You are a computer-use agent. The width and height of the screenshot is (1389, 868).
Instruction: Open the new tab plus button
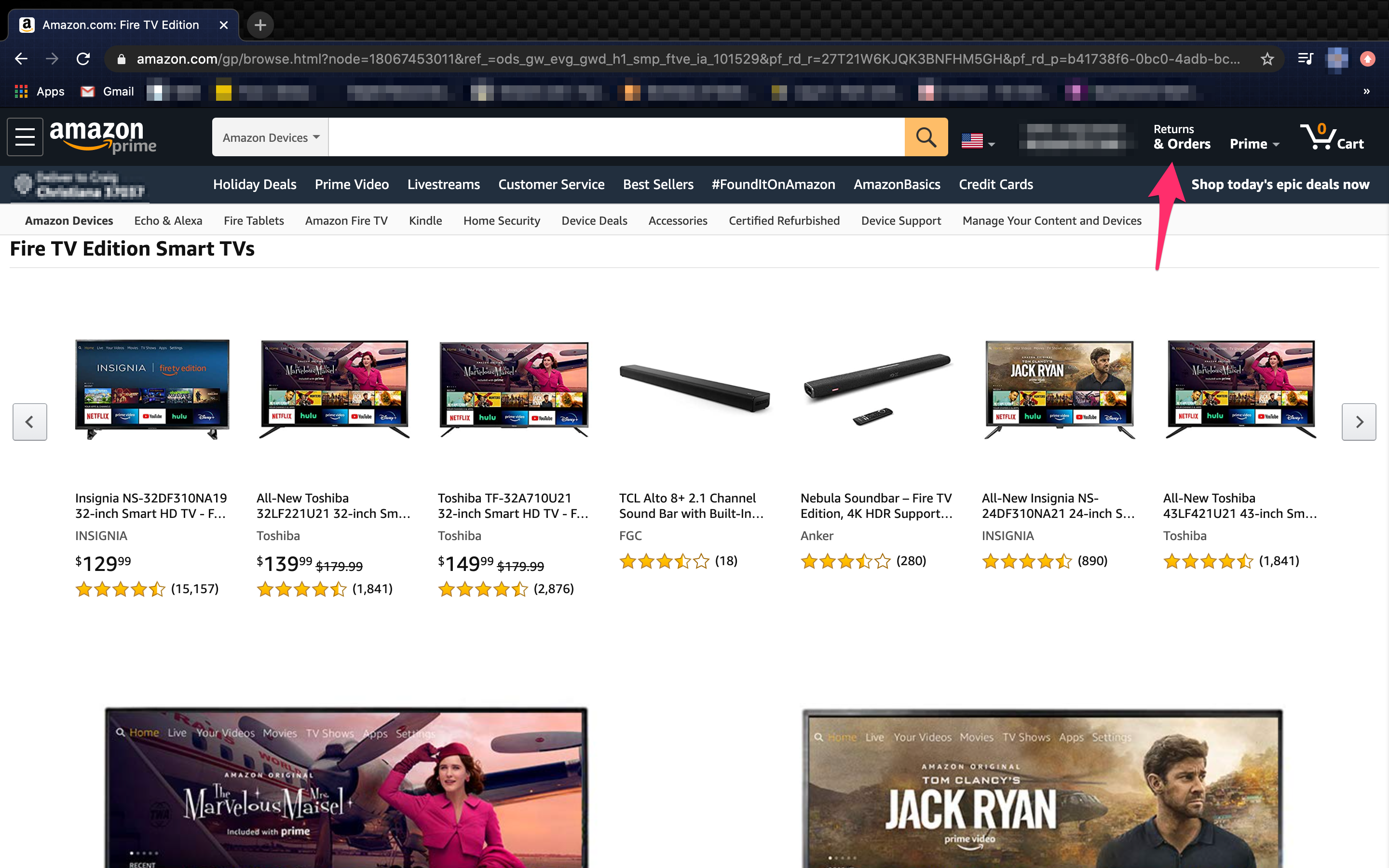260,25
